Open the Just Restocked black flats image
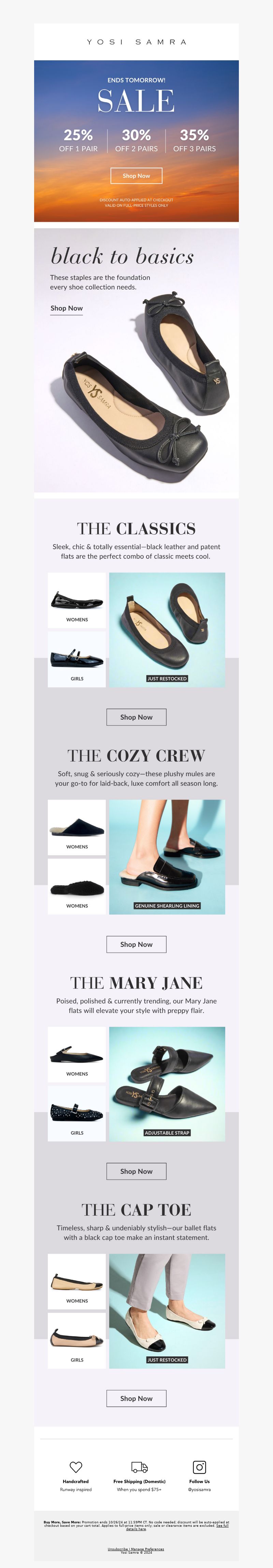Screen dimensions: 273x1568 coord(167,630)
